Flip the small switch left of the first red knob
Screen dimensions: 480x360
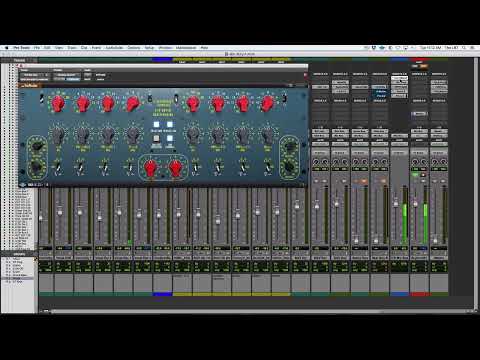coord(41,98)
